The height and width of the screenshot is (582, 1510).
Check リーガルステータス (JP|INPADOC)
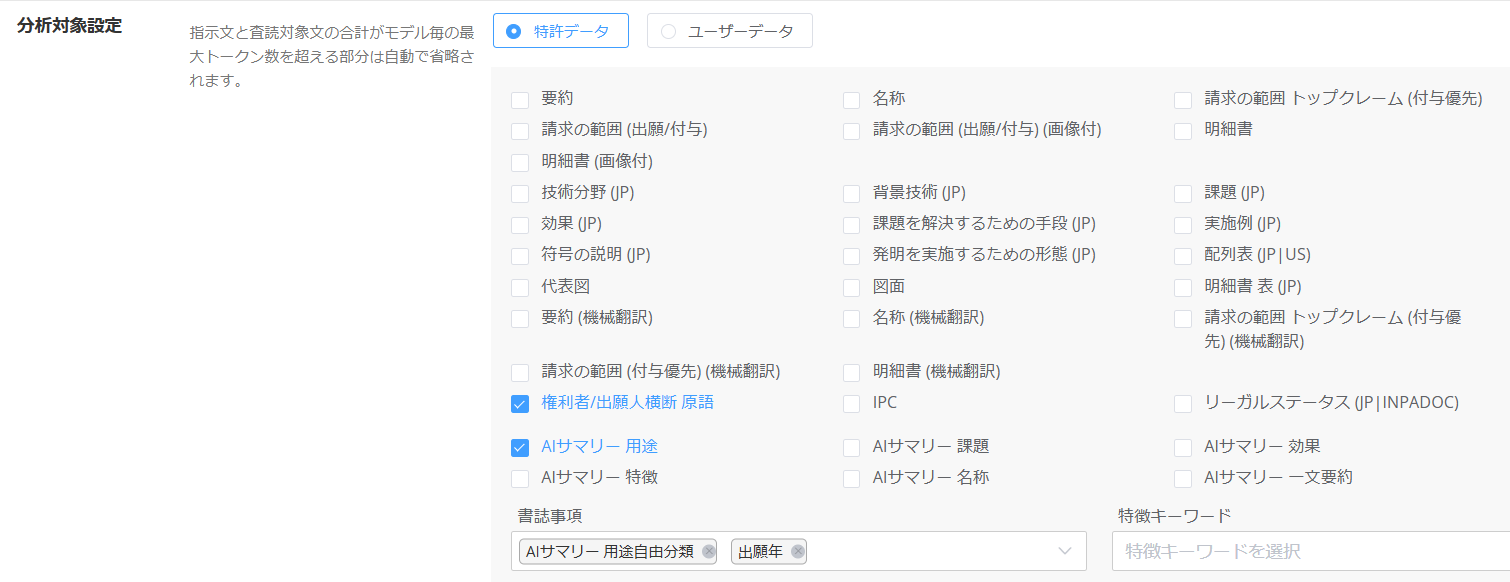[x=1183, y=404]
